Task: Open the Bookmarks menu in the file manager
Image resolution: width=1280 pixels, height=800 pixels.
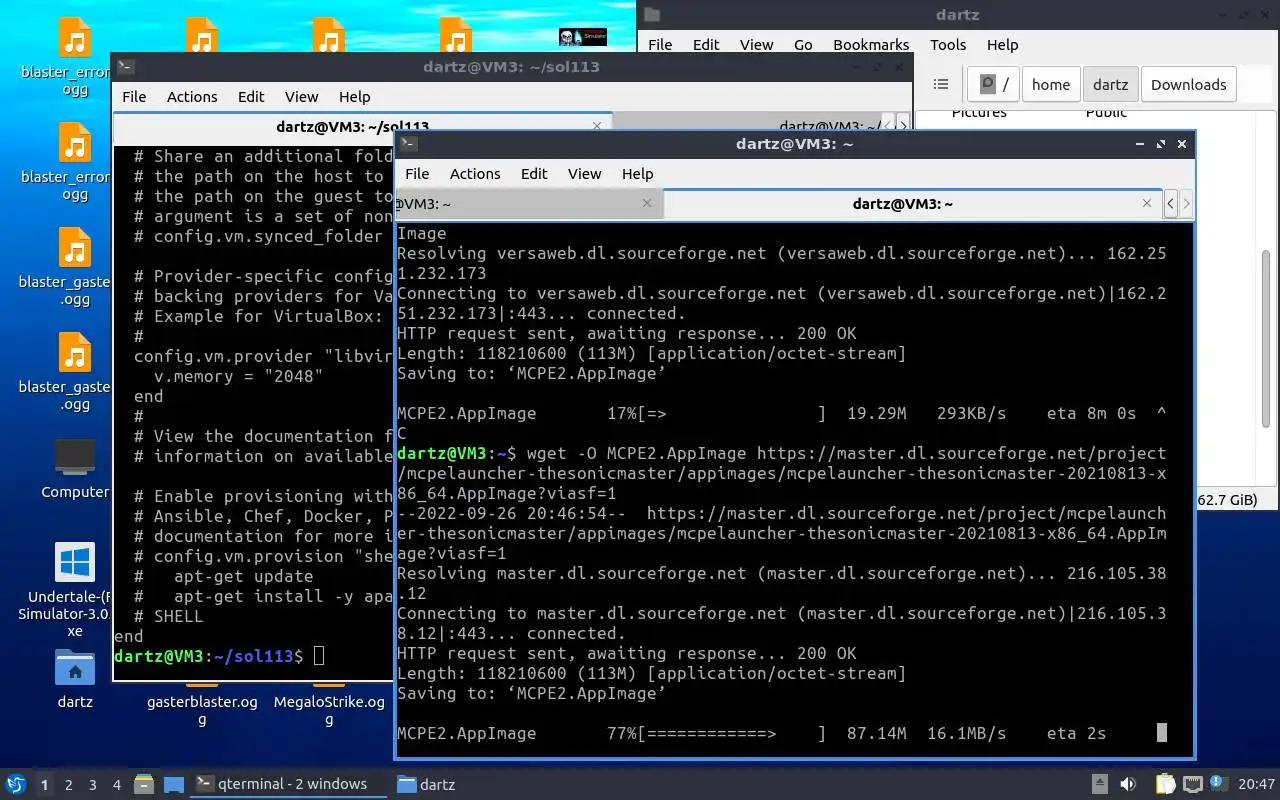Action: (871, 44)
